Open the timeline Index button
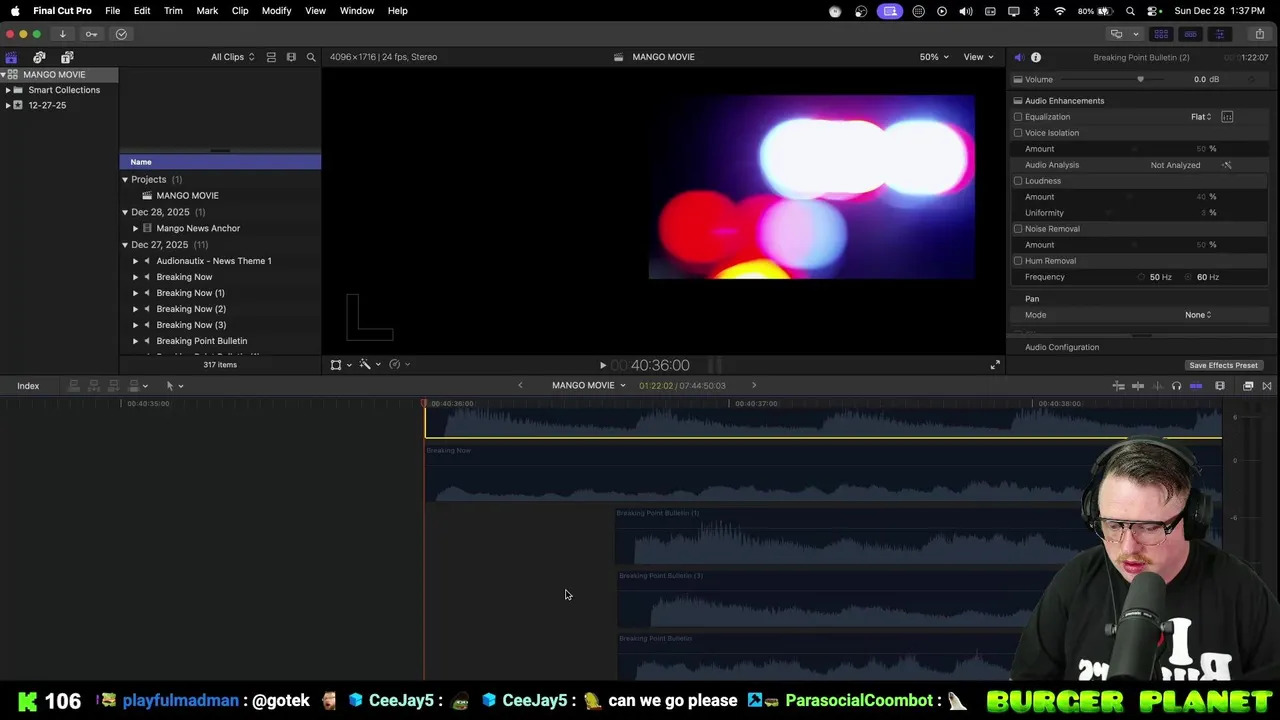This screenshot has width=1280, height=720. [28, 386]
